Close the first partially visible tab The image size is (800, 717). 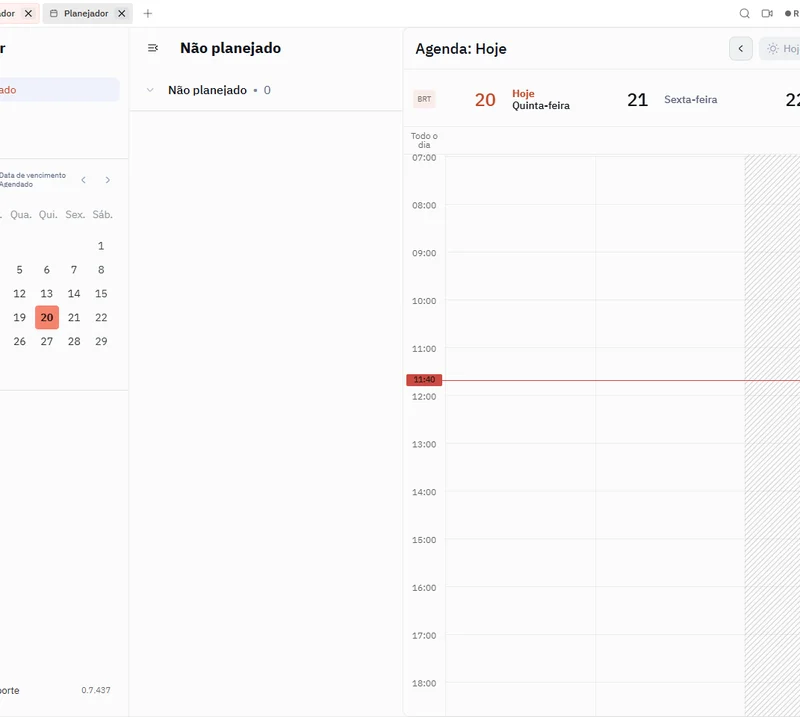tap(29, 13)
